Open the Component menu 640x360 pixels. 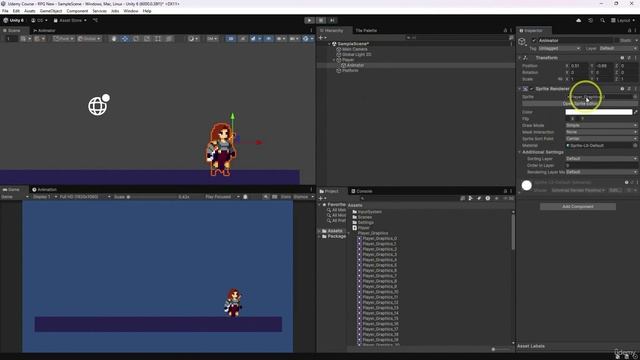tap(77, 11)
